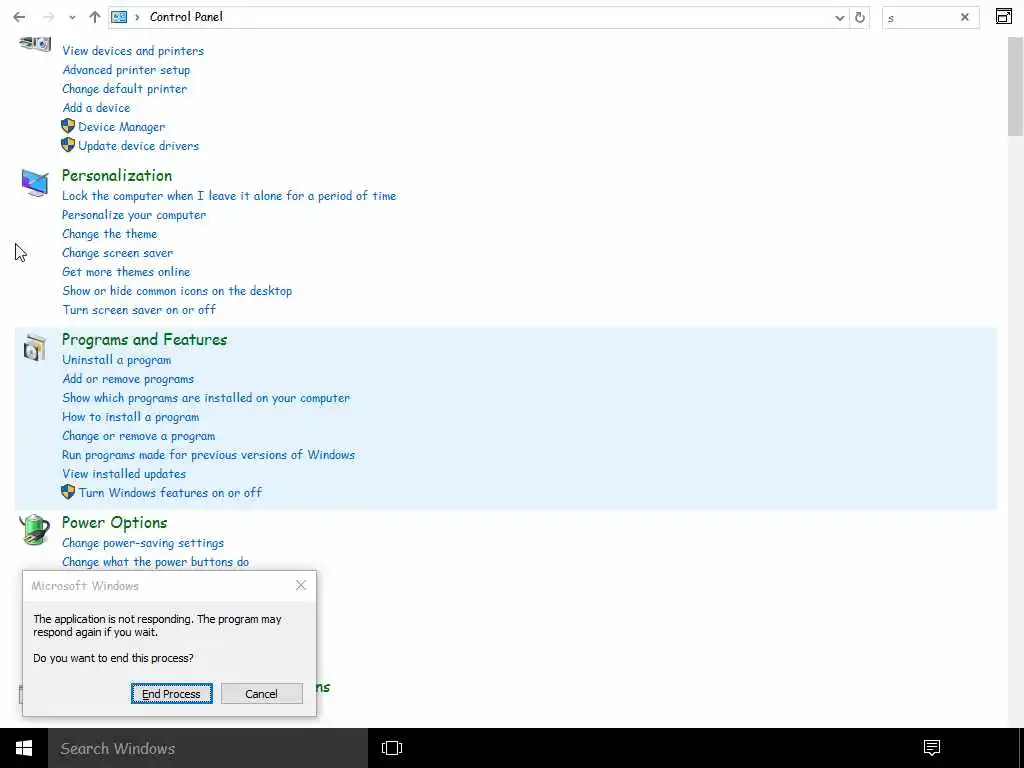Open Uninstall a program
The width and height of the screenshot is (1024, 768).
pos(117,360)
